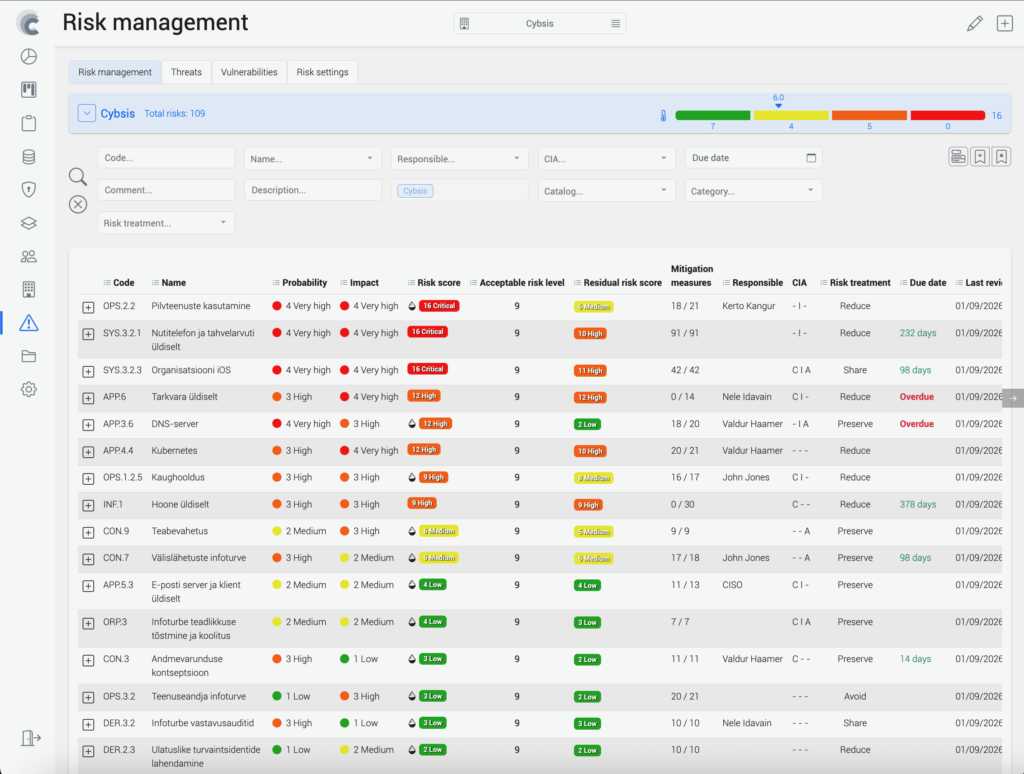Open the risk management warning-triangle sidebar icon

click(x=29, y=322)
